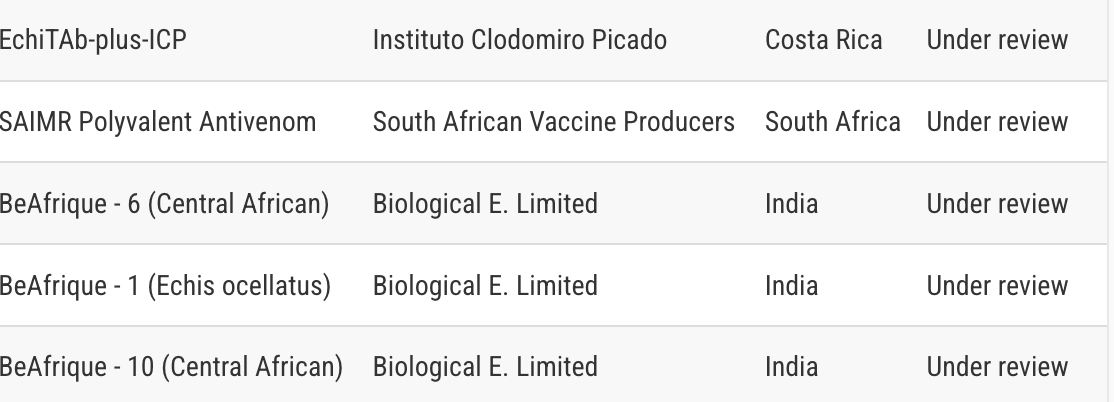Click South African Vaccine Producers cell
Image resolution: width=1114 pixels, height=402 pixels.
(554, 121)
